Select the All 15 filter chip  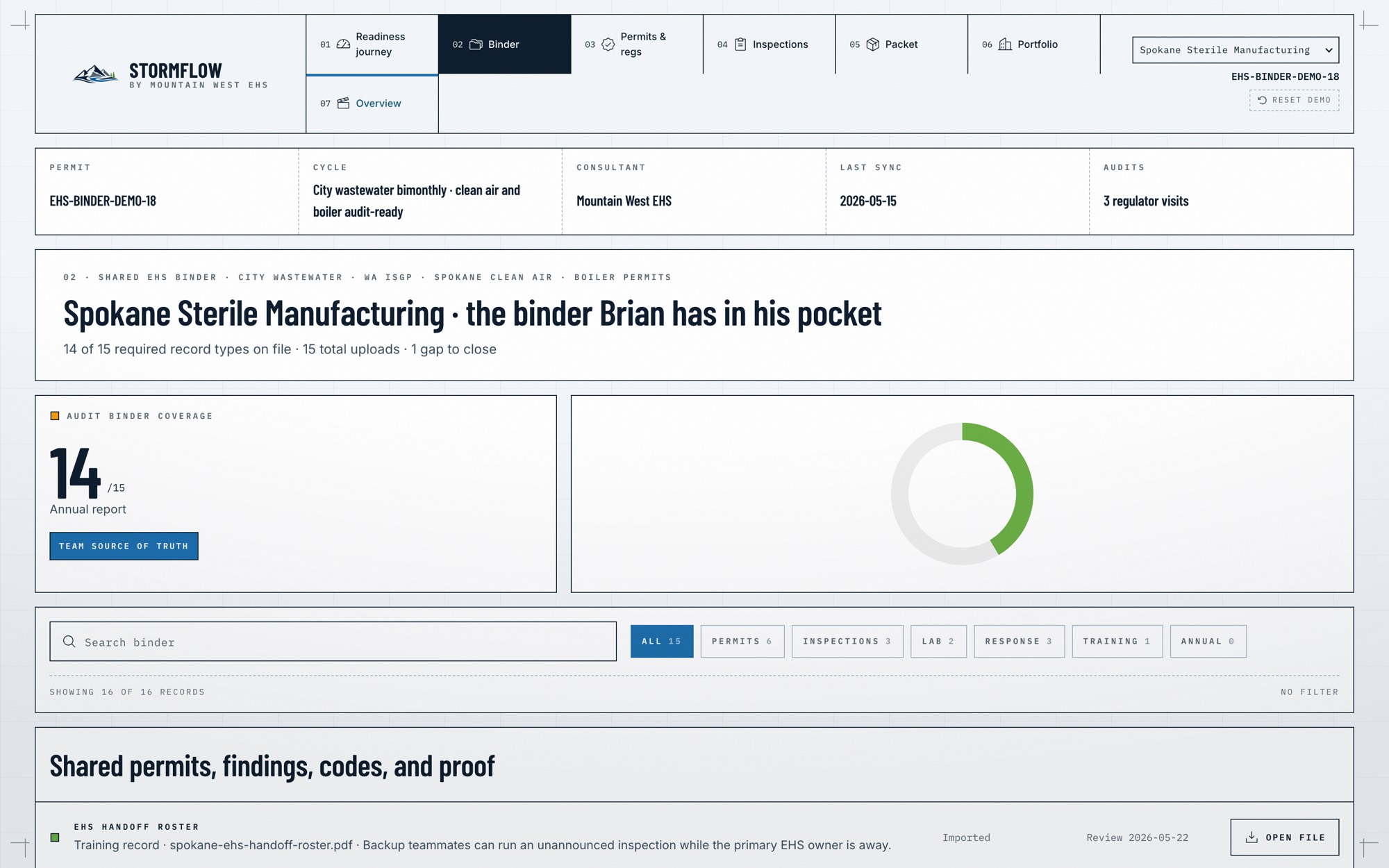coord(662,642)
